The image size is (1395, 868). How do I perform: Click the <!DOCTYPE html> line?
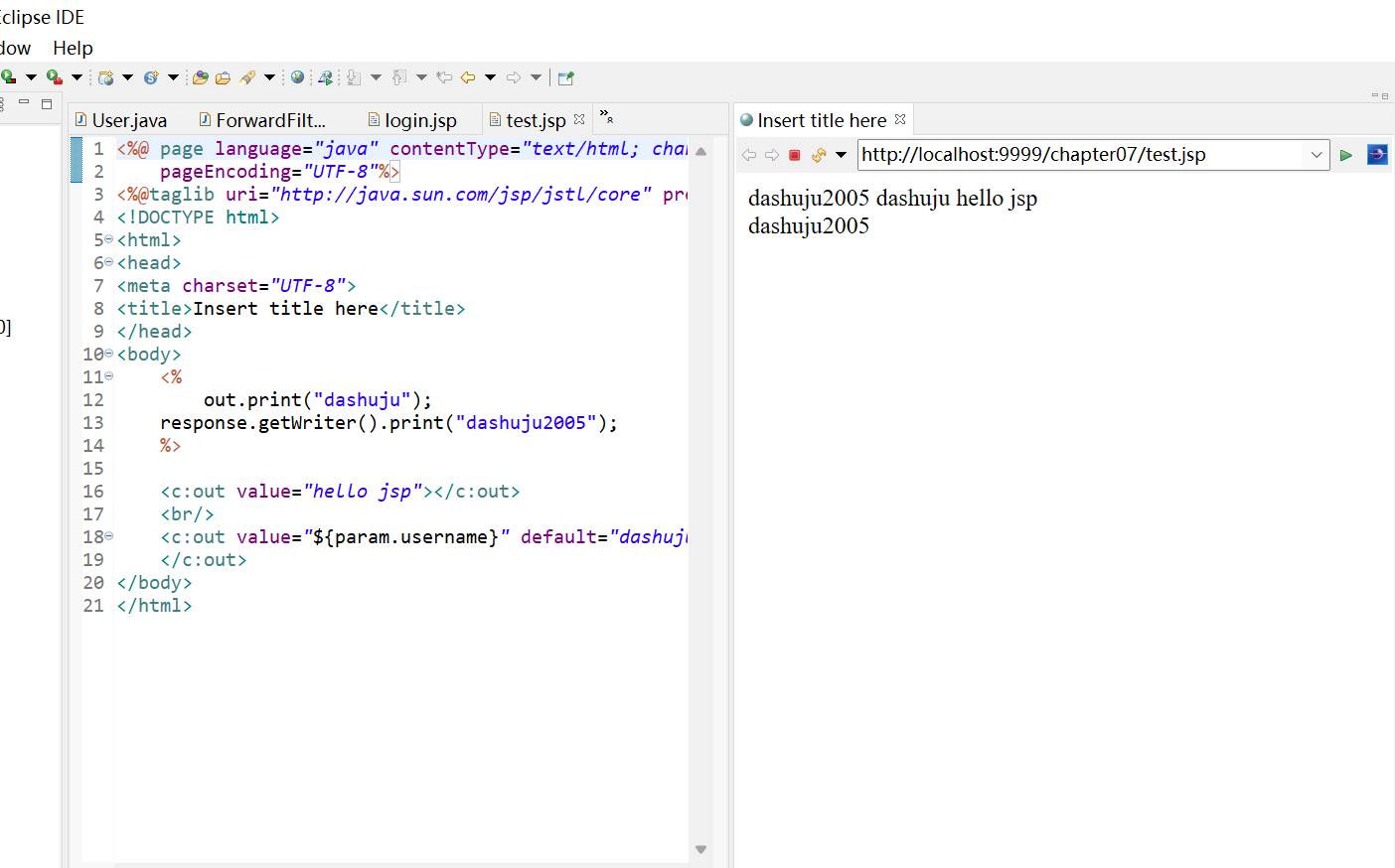[198, 217]
